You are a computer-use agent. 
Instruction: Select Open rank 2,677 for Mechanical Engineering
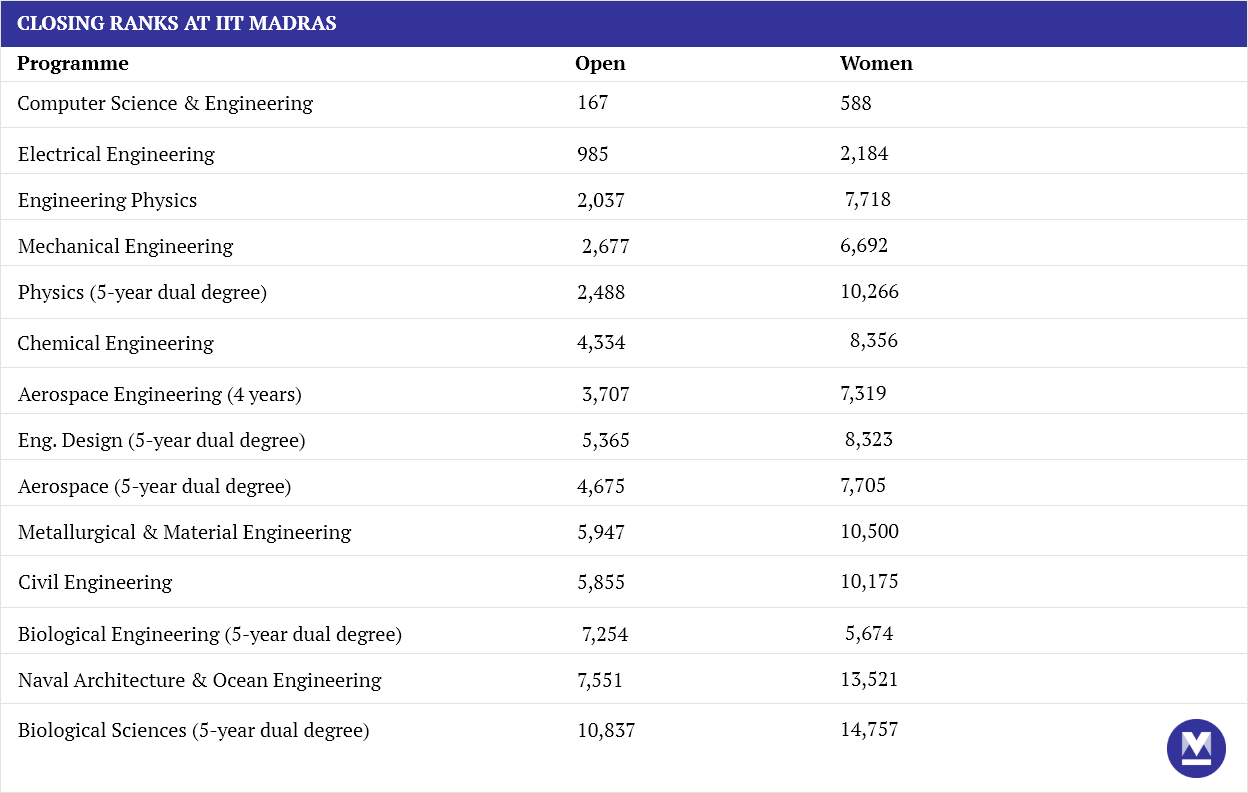click(x=606, y=247)
